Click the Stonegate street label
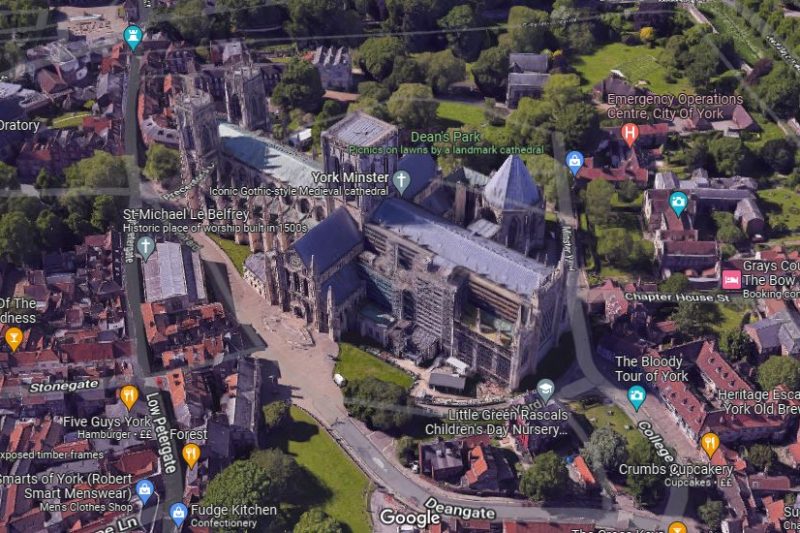800x533 pixels. 64,386
